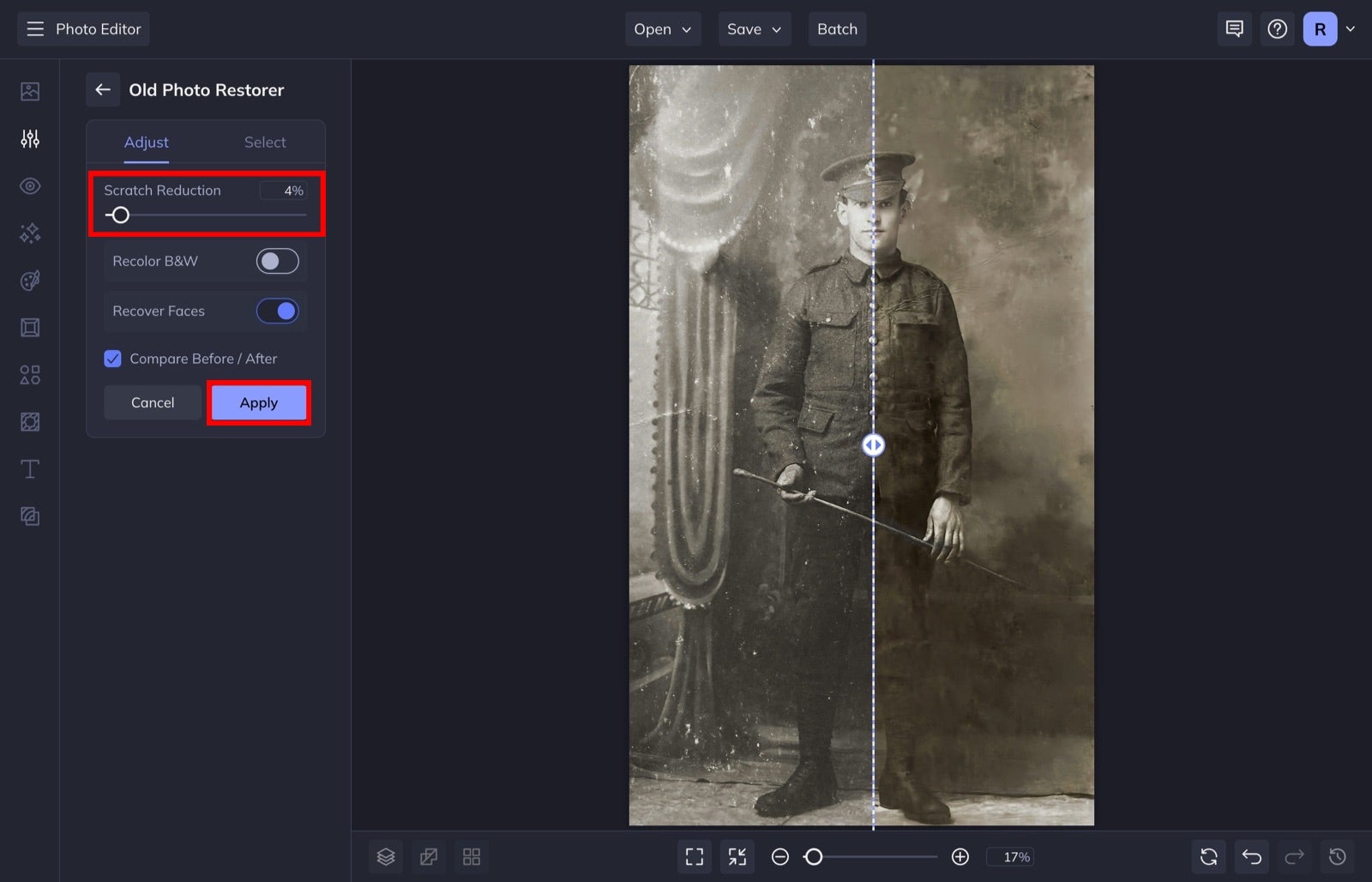1372x882 pixels.
Task: Apply the Old Photo Restorer changes
Action: coord(258,402)
